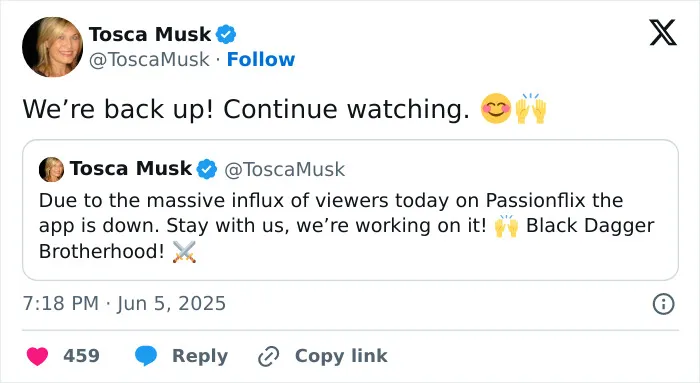This screenshot has width=700, height=383.
Task: Open the @ToscaMusk handle under author name
Action: point(149,59)
